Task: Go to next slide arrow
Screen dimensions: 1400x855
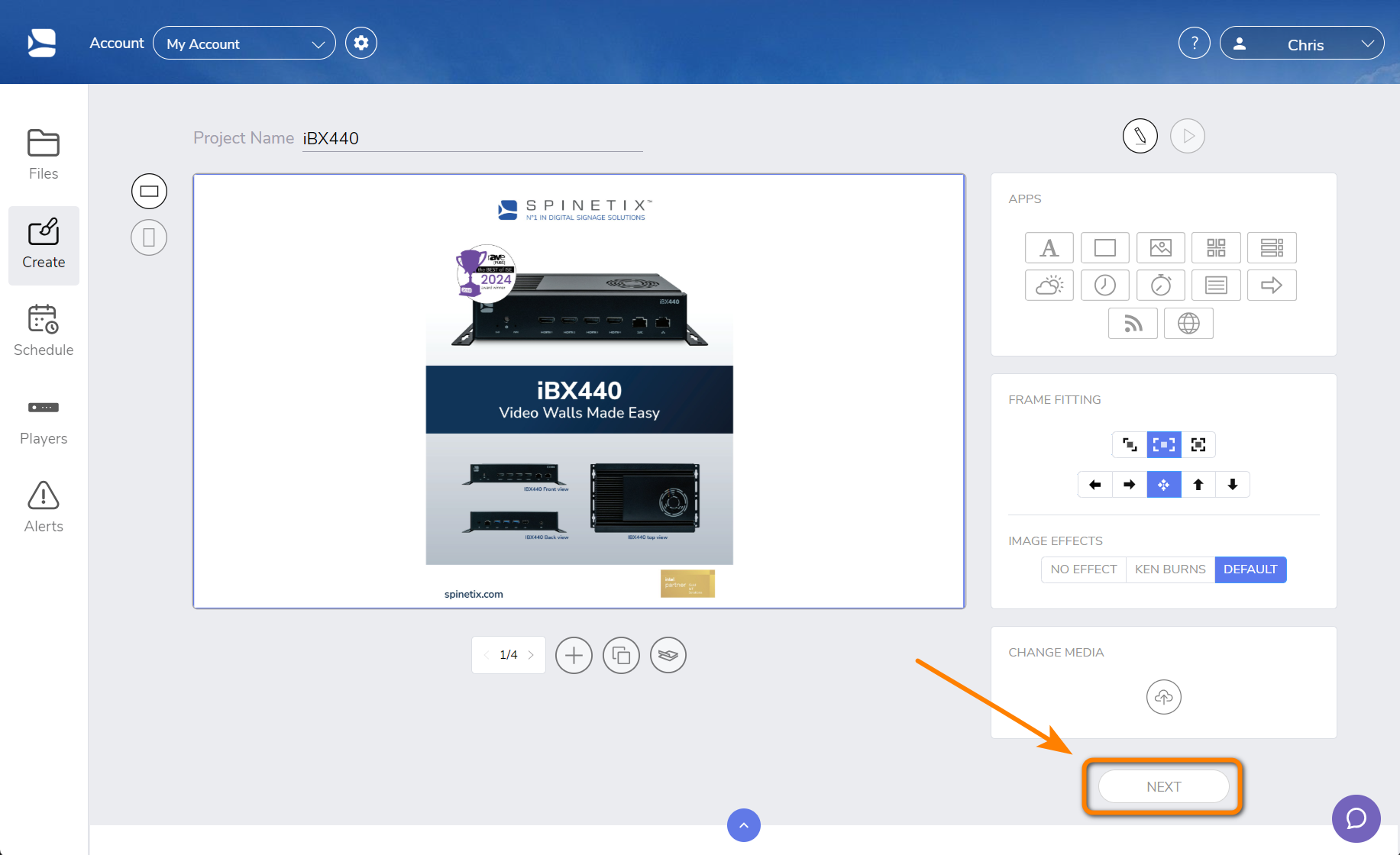Action: (x=531, y=655)
